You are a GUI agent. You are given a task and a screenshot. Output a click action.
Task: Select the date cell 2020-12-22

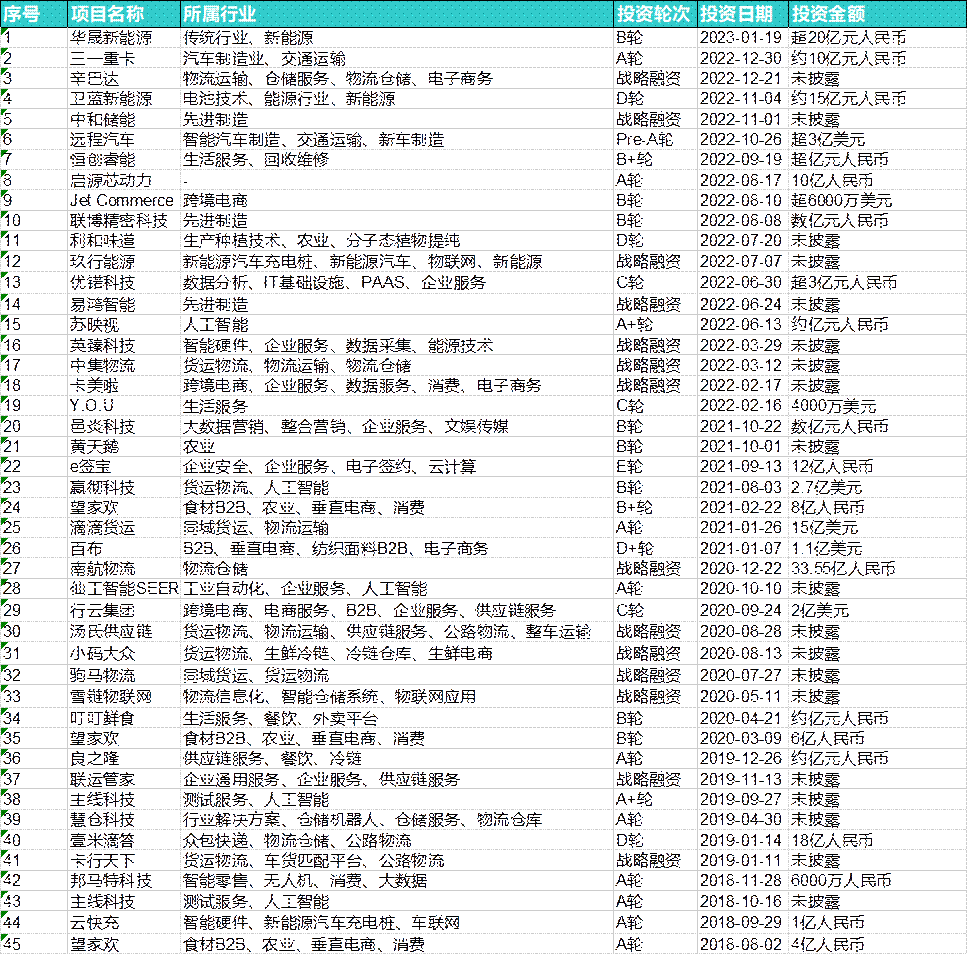coord(741,569)
